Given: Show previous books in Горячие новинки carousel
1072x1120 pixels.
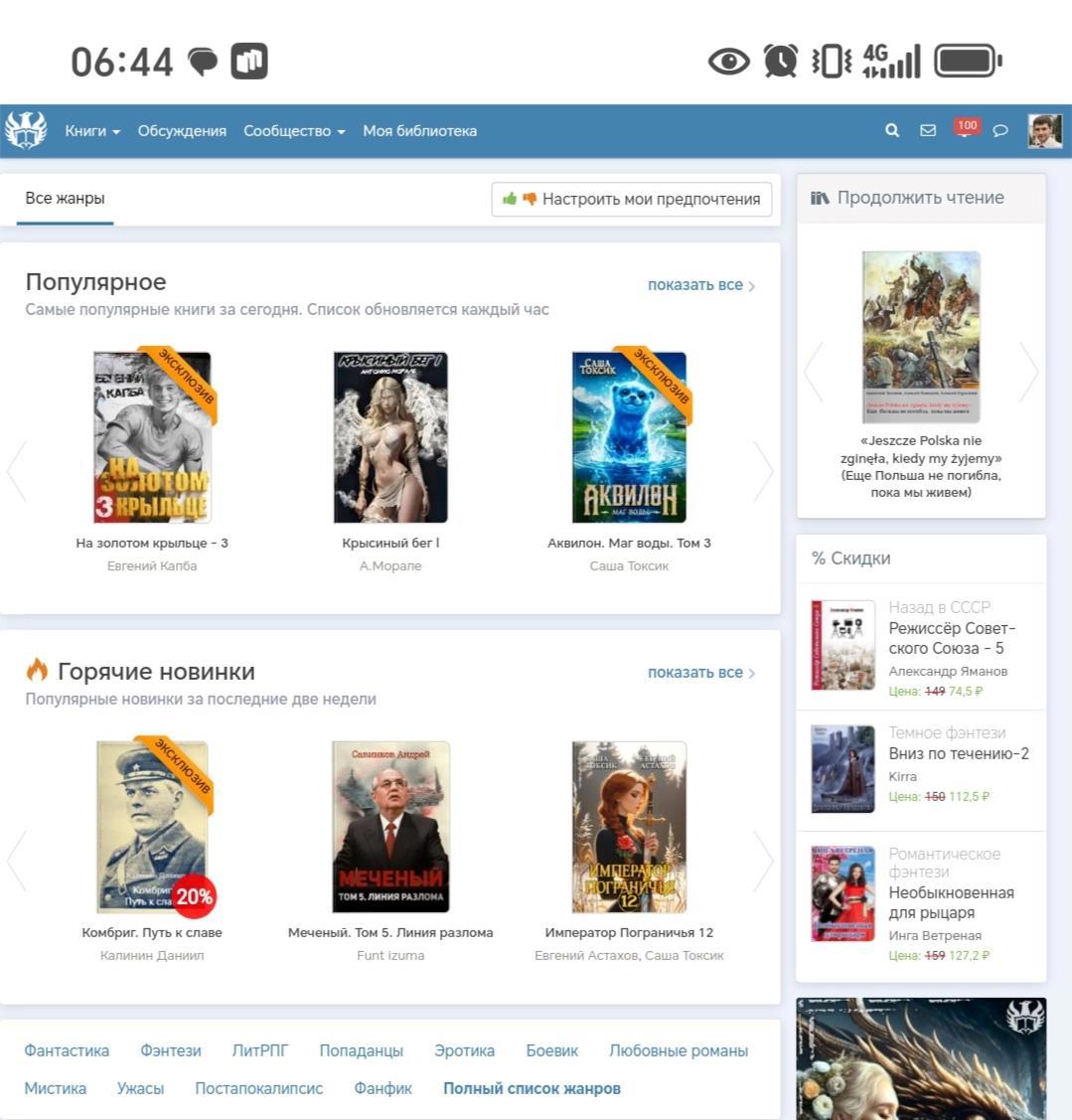Looking at the screenshot, I should (17, 861).
